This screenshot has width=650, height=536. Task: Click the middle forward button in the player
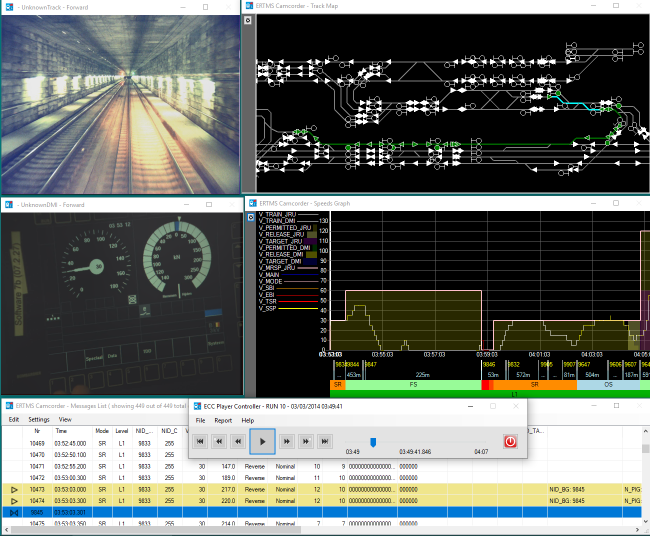tap(306, 441)
